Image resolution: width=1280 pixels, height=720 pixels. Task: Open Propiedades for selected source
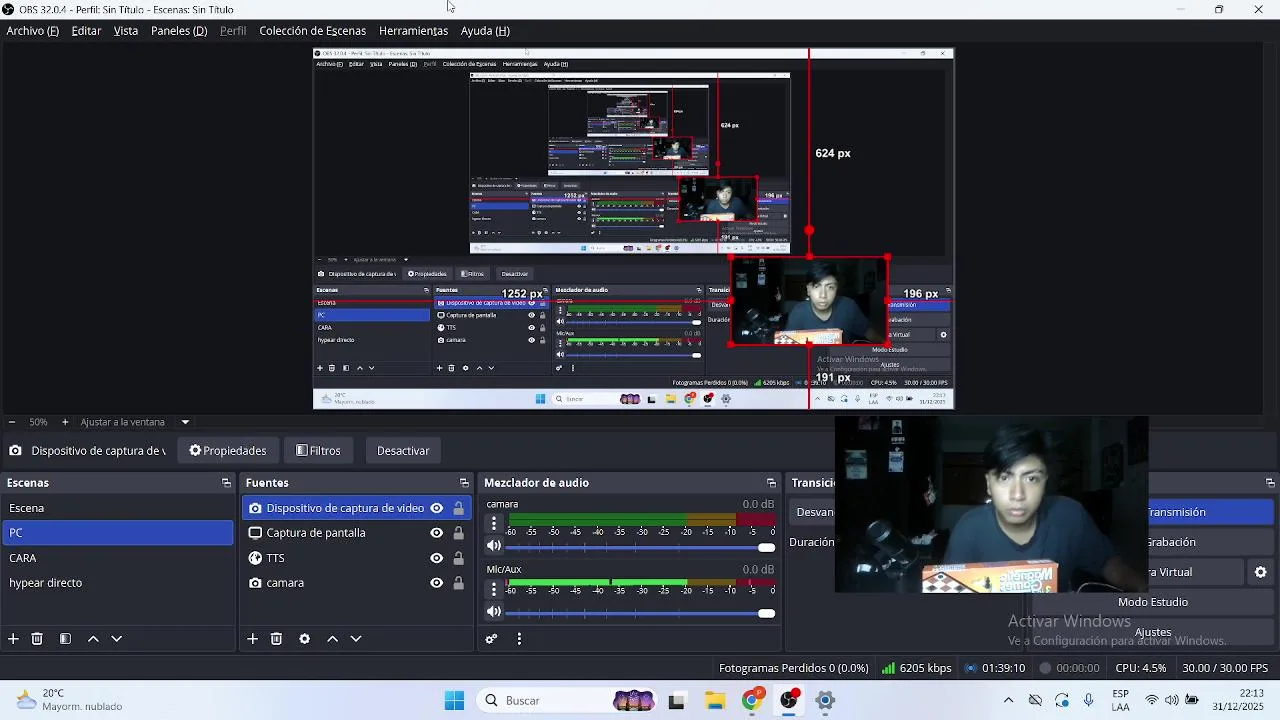tap(228, 451)
